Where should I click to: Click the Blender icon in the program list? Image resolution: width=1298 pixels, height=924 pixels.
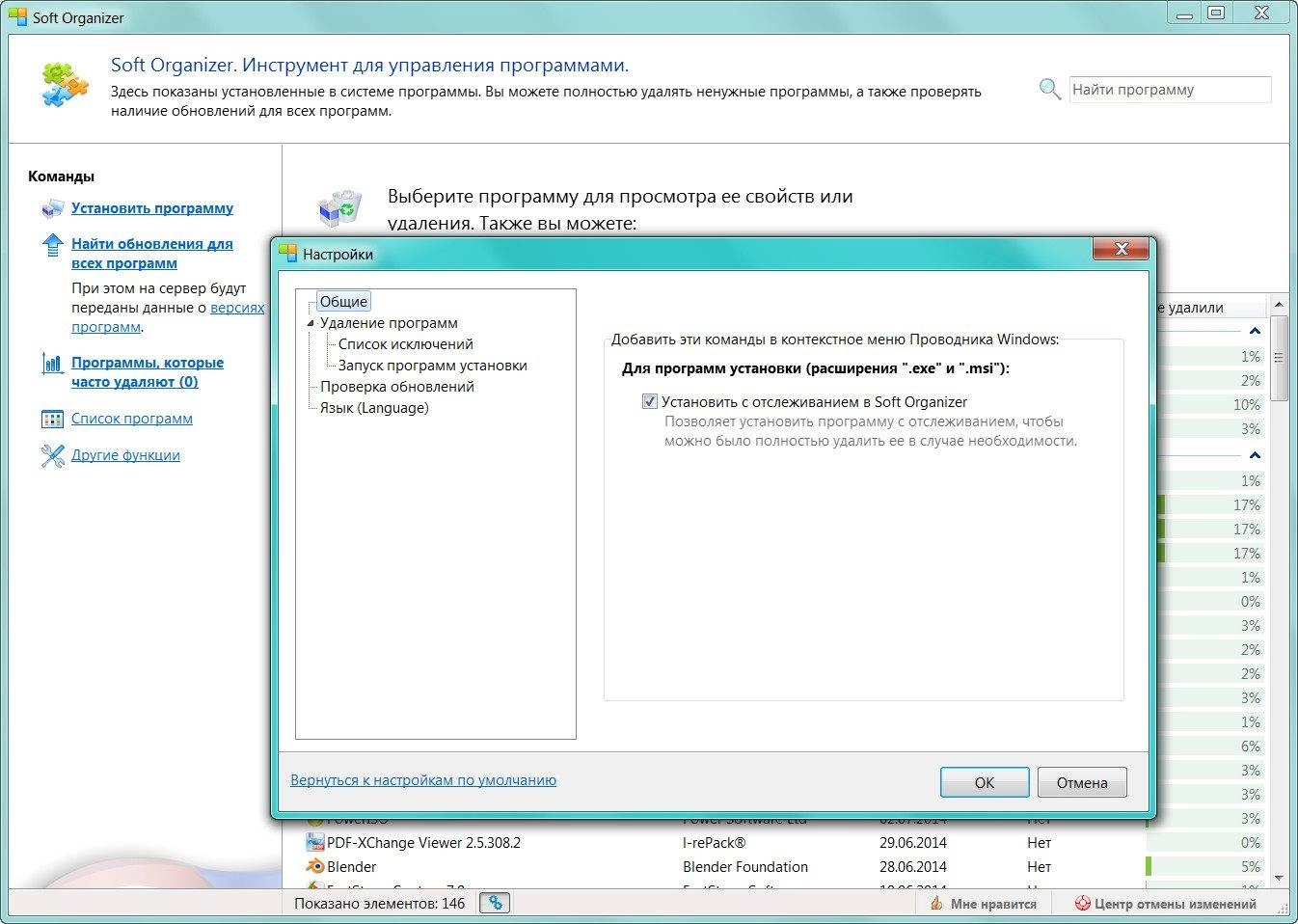point(314,866)
